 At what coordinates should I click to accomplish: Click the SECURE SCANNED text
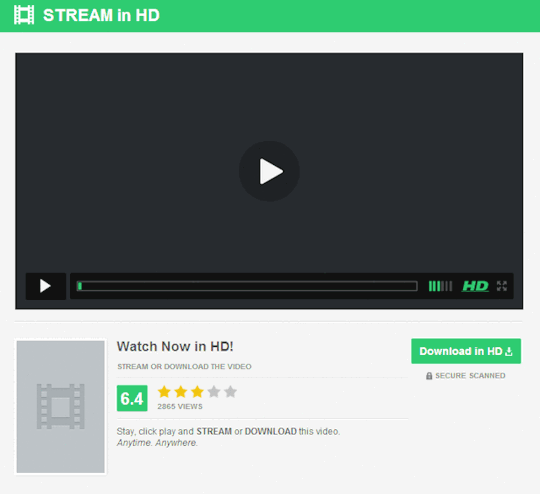(x=470, y=376)
